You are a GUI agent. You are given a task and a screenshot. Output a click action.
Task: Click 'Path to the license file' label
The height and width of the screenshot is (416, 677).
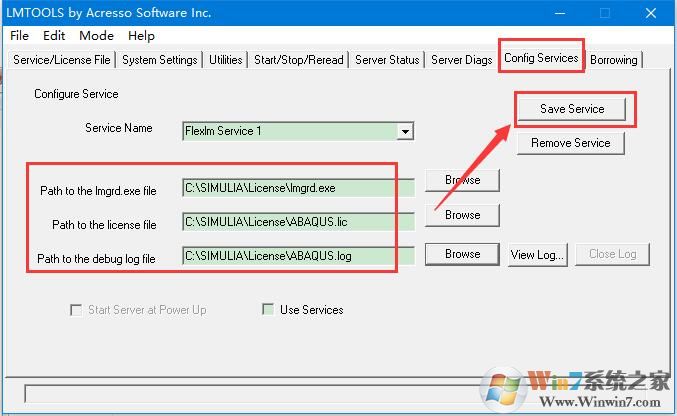[104, 225]
